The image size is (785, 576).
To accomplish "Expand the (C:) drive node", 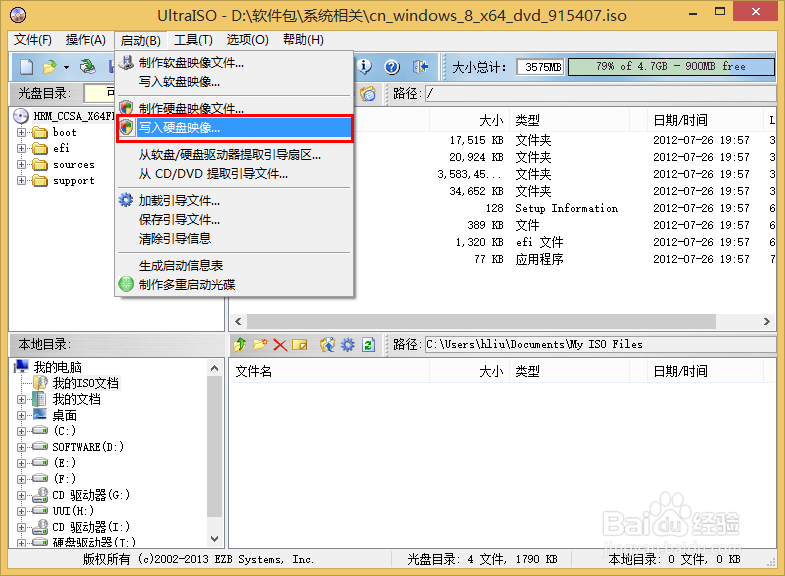I will [x=21, y=431].
